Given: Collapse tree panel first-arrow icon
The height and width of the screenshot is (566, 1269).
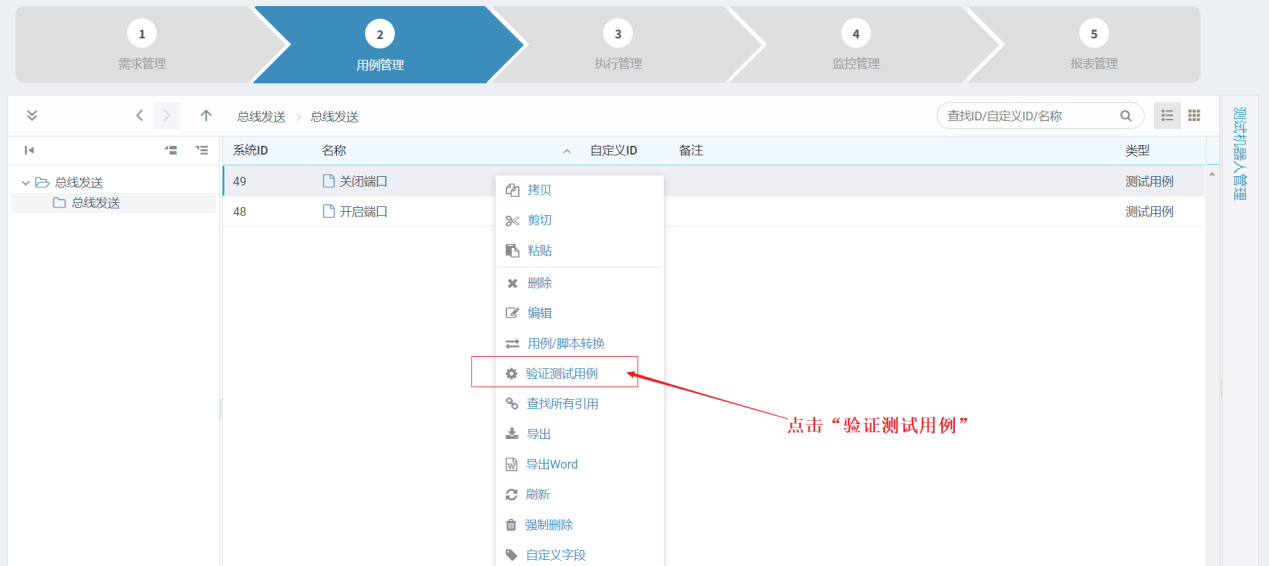Looking at the screenshot, I should [x=30, y=150].
